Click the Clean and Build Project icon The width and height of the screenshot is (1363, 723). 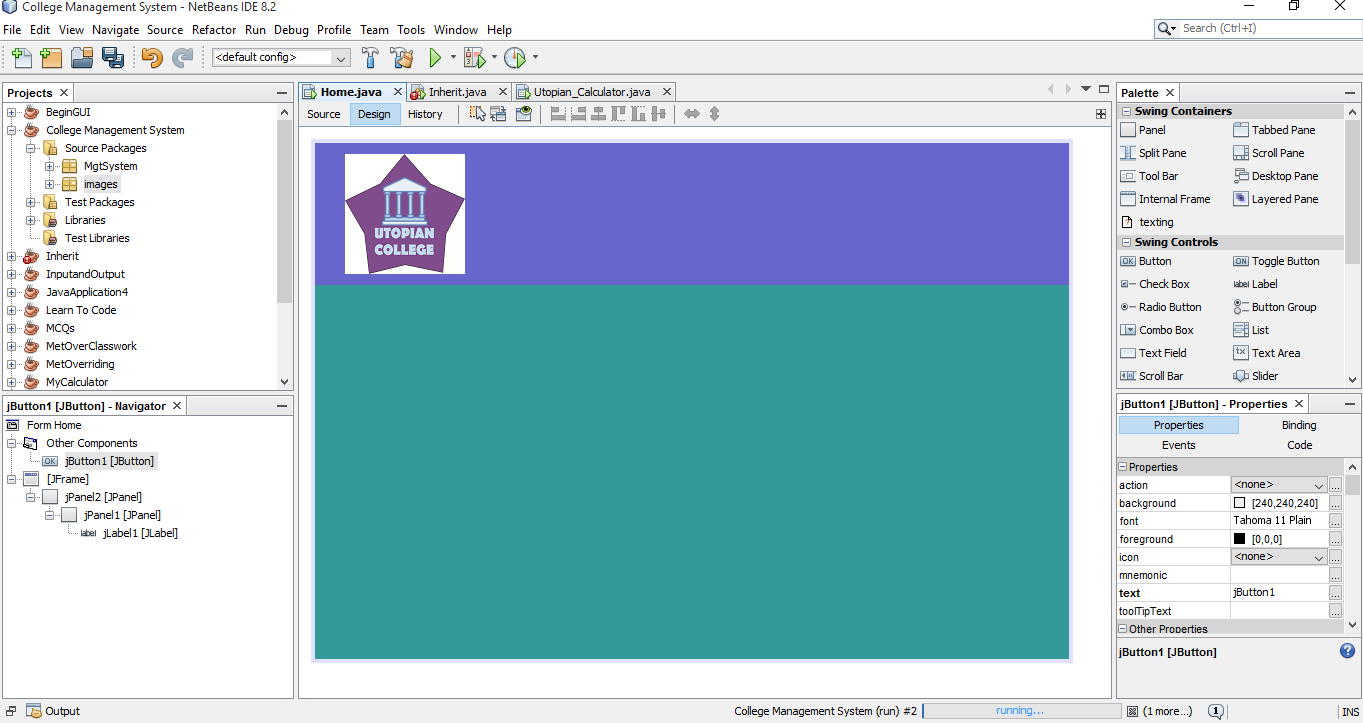pos(402,57)
